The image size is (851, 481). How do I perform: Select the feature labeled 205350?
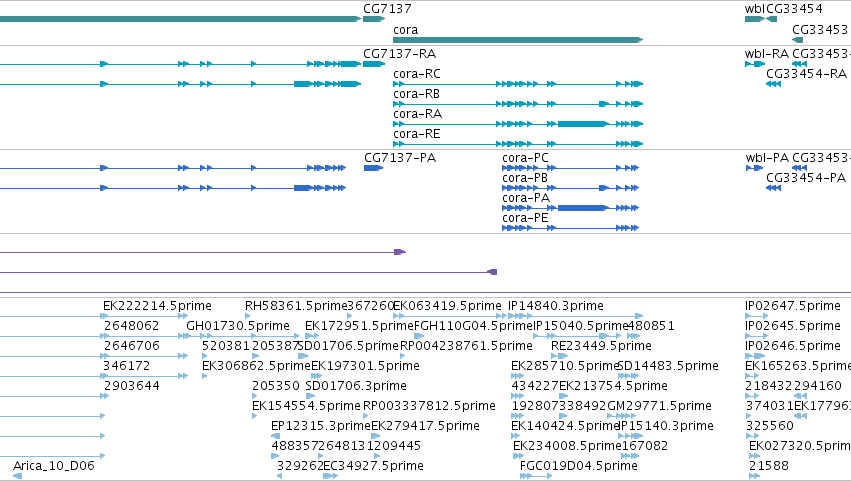(x=276, y=387)
